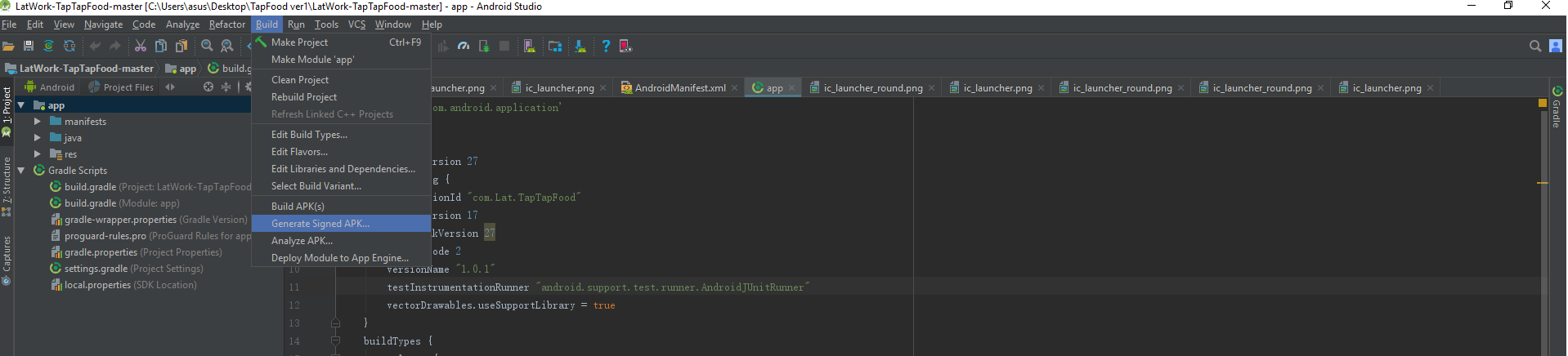Open the VCS menu
The image size is (1568, 356).
click(x=357, y=24)
